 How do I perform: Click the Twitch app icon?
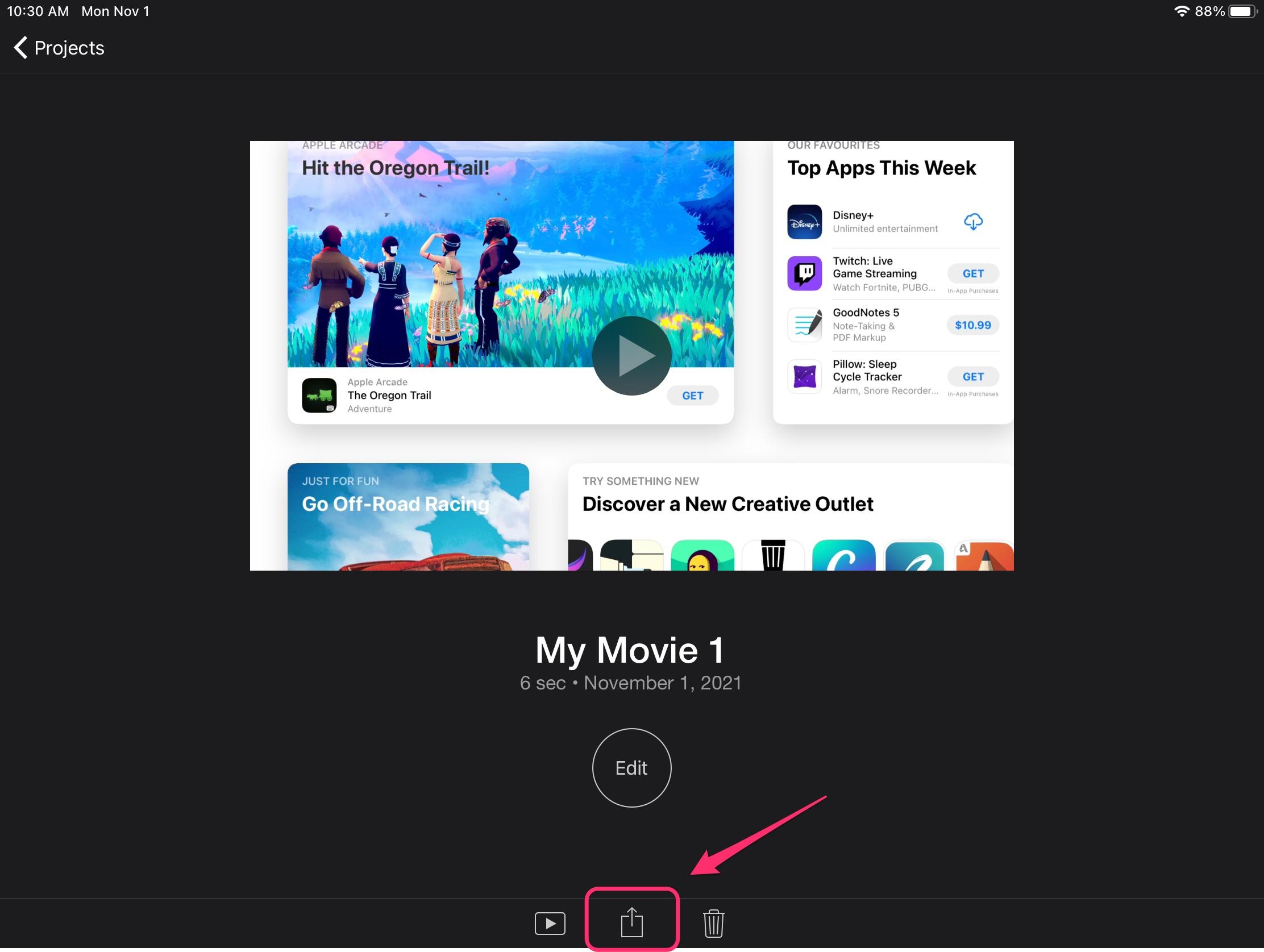[x=805, y=273]
